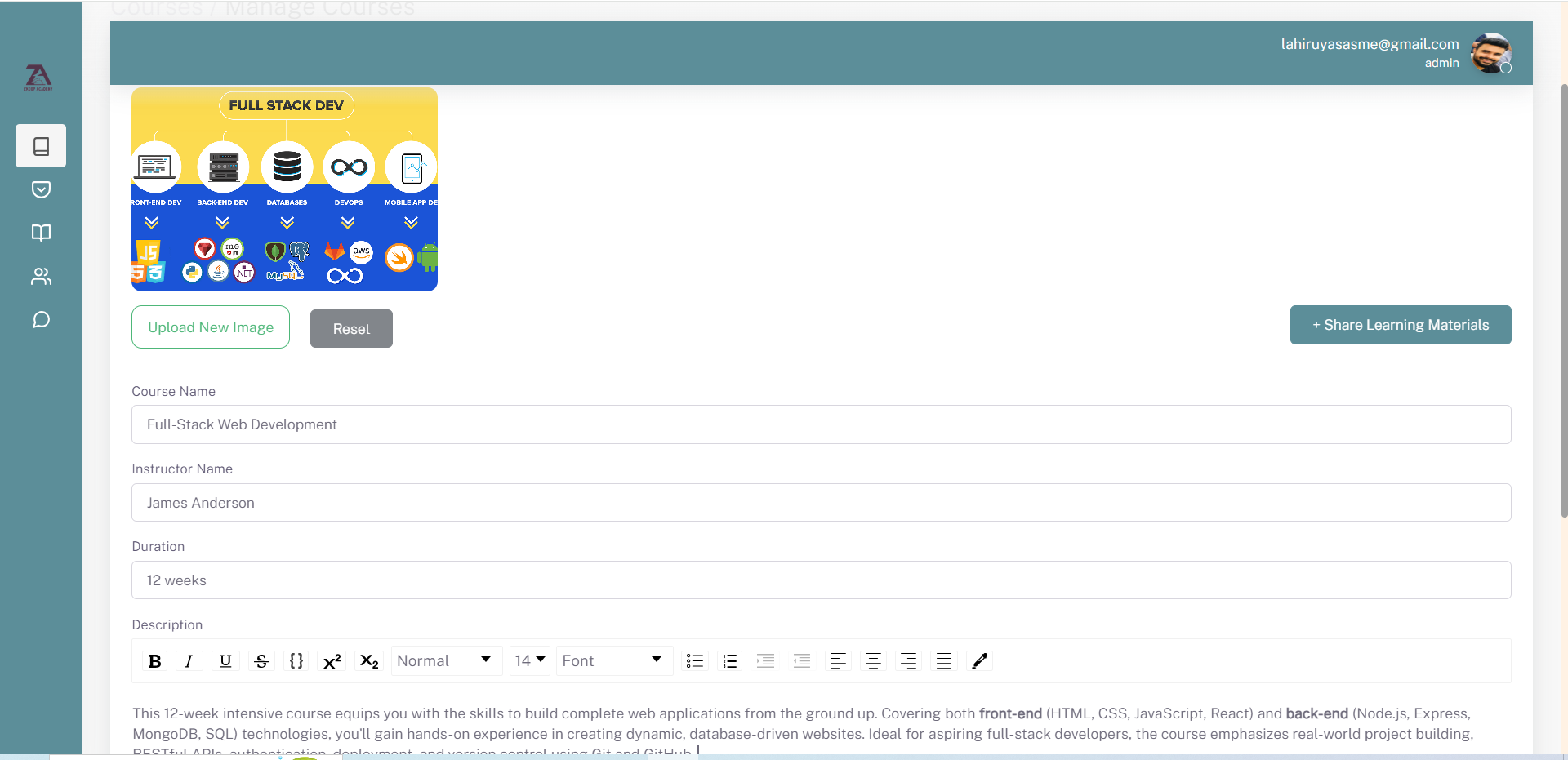Image resolution: width=1568 pixels, height=760 pixels.
Task: Insert an ordered numbered list
Action: pos(730,661)
